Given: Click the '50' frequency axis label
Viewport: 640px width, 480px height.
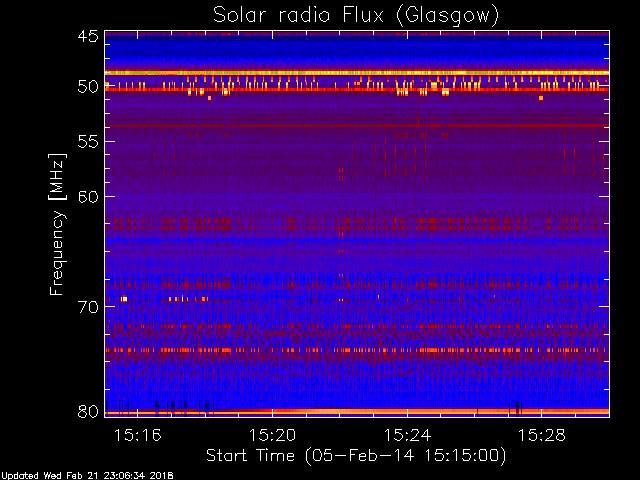Looking at the screenshot, I should click(x=88, y=87).
